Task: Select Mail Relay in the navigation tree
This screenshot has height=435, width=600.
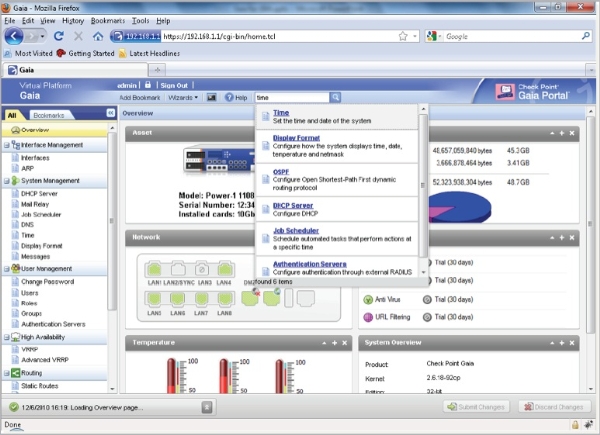Action: click(x=35, y=204)
